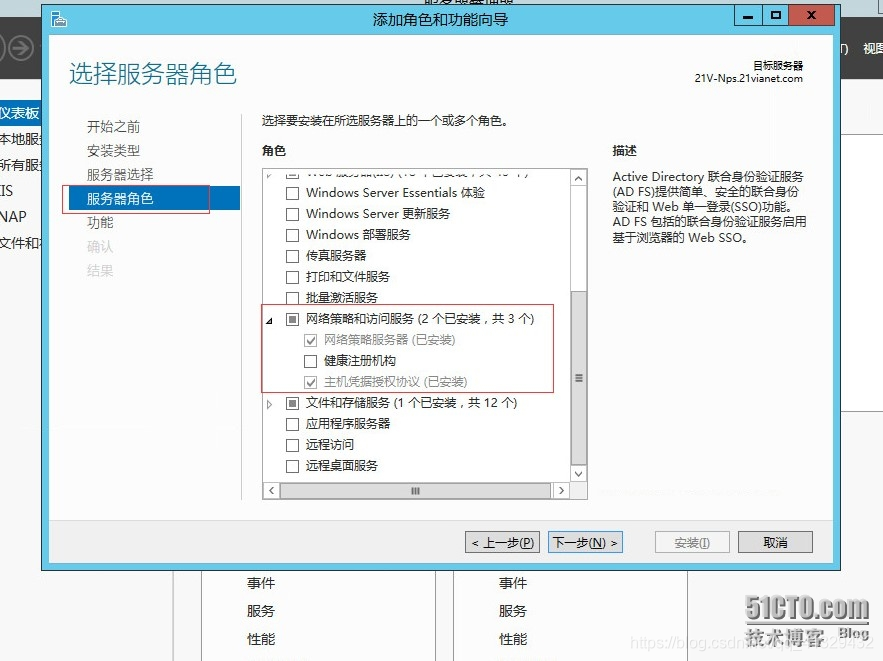
Task: Check the 应用程序服务器 checkbox
Action: pos(292,424)
